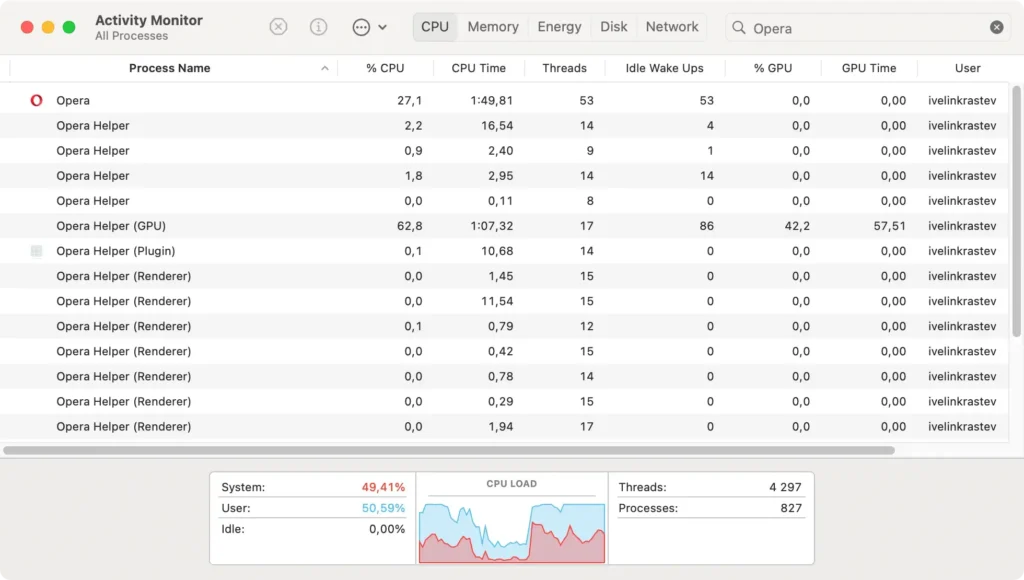Select Opera Helper with 0,11 CPU time
1024x580 pixels.
(504, 201)
